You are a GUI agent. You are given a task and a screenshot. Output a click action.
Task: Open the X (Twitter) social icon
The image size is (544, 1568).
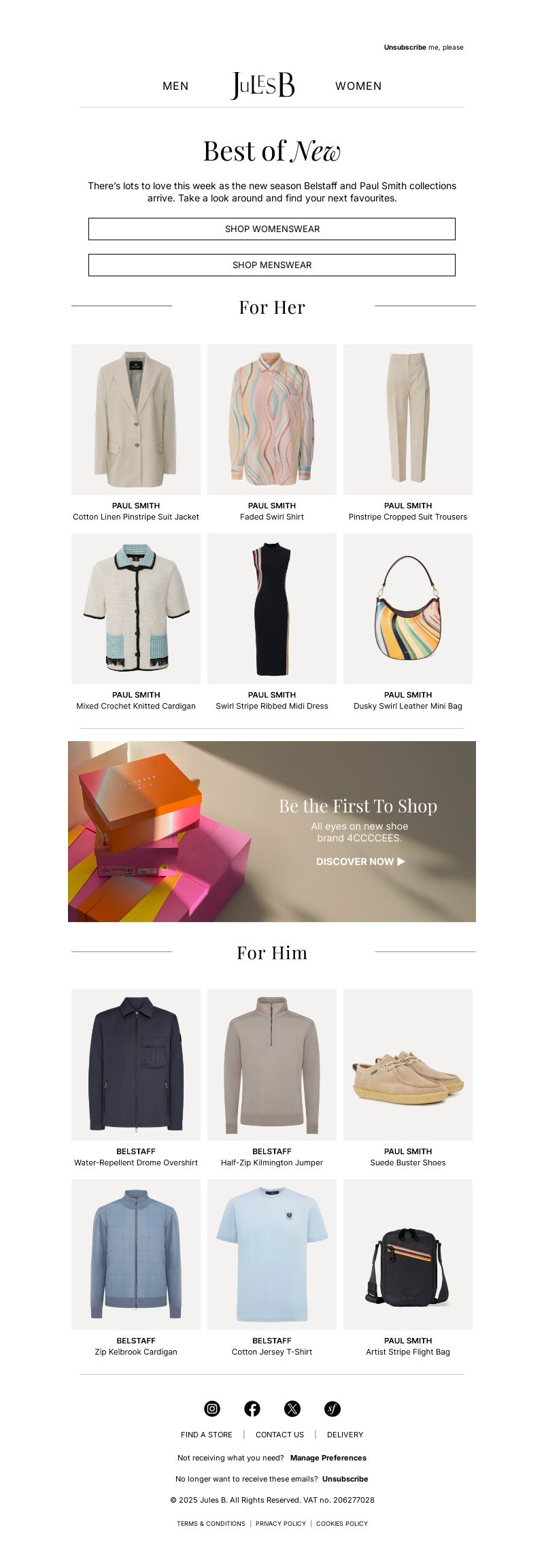click(292, 1409)
